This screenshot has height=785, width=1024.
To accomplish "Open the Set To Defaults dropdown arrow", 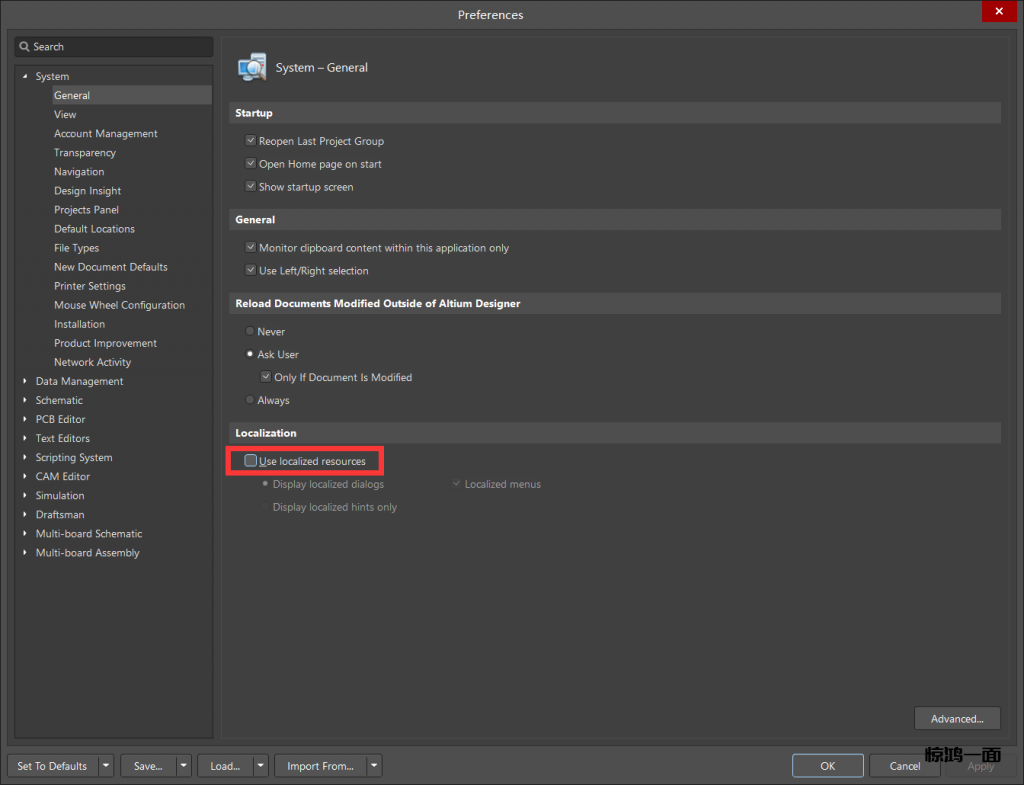I will [x=105, y=766].
